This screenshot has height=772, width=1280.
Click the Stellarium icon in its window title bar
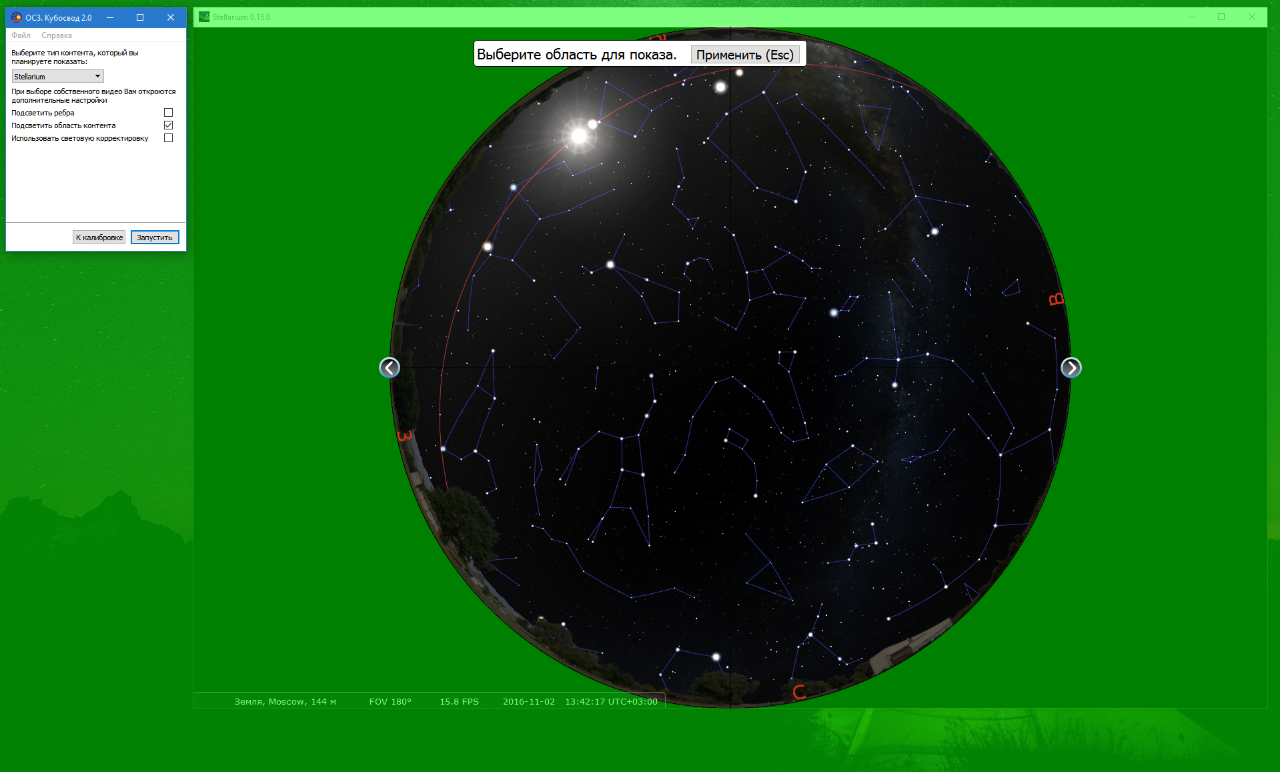(x=202, y=16)
